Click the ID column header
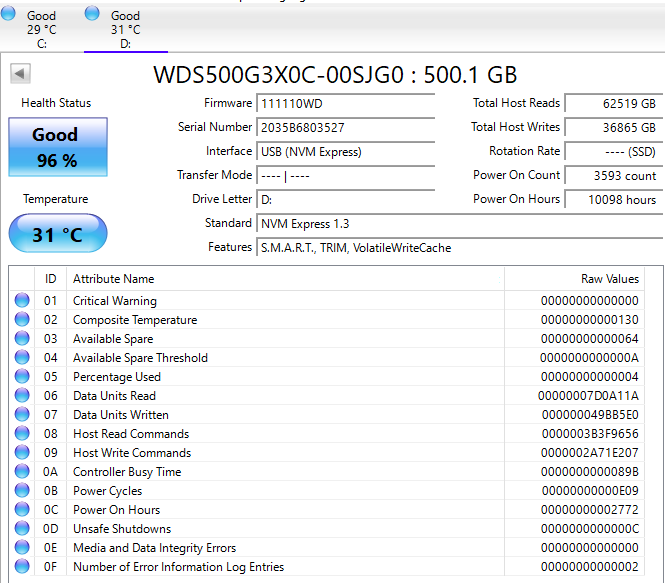Screen dimensions: 665x583 (50, 279)
